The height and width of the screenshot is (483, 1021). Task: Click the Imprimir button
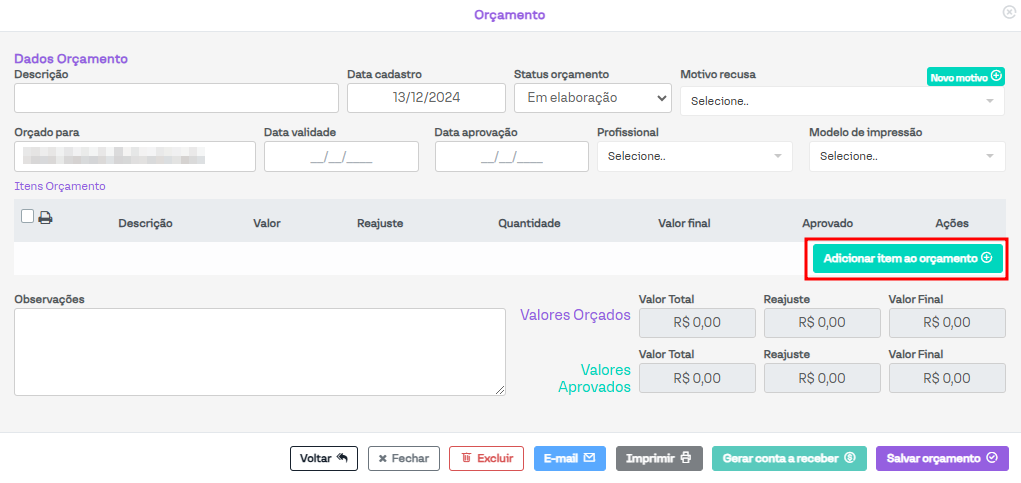click(659, 458)
